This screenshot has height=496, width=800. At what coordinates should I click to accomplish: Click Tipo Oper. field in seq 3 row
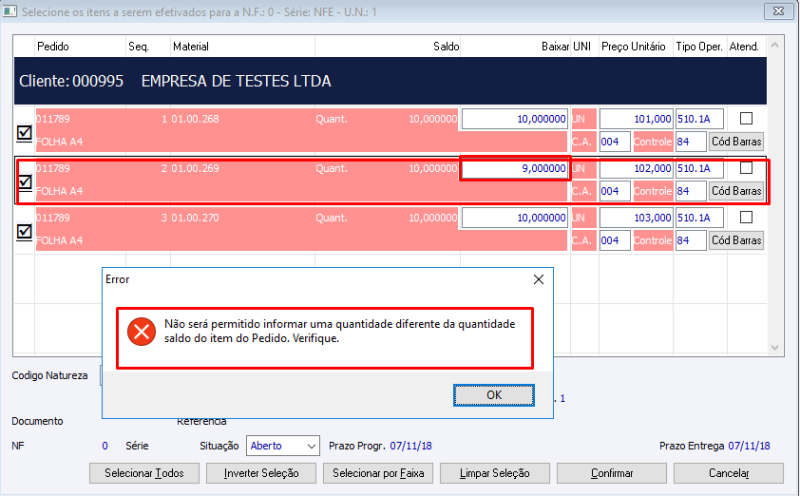point(699,218)
